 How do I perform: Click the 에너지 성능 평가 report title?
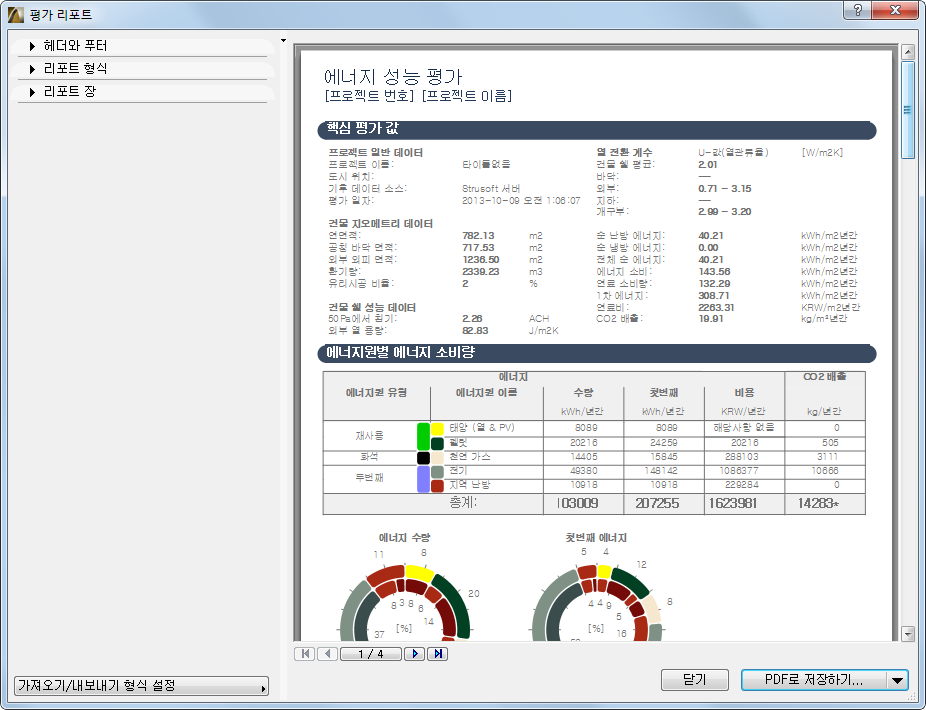coord(393,77)
